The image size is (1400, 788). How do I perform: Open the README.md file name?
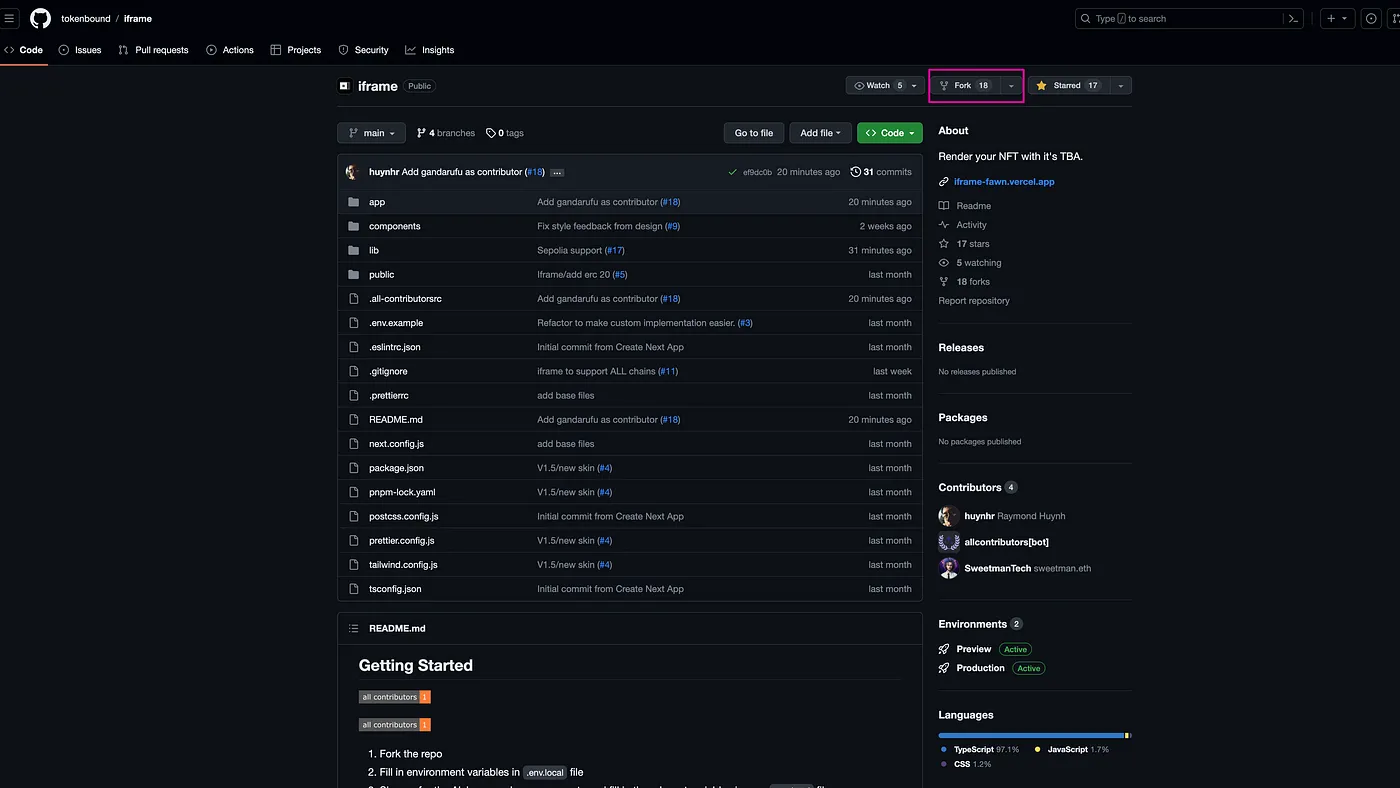[x=396, y=420]
